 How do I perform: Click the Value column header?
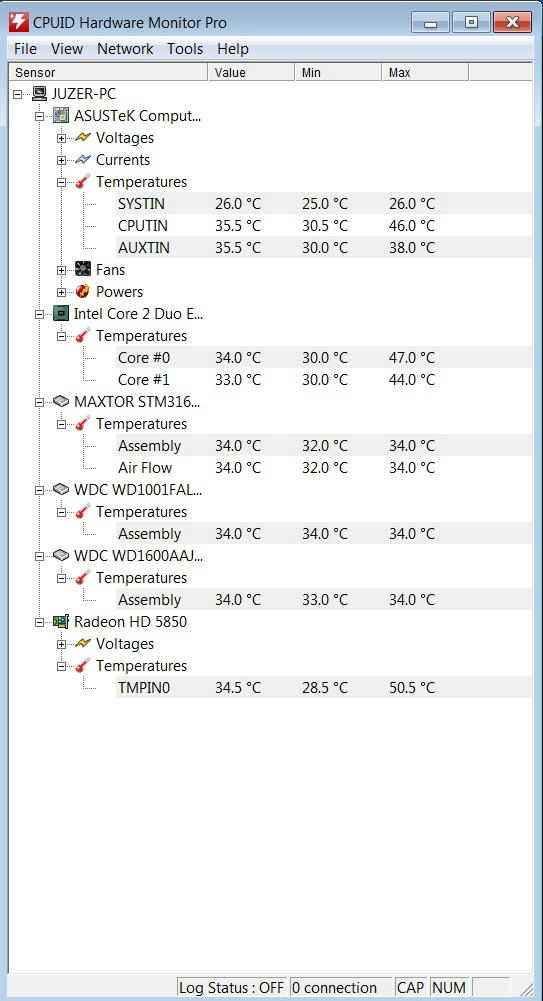click(x=251, y=72)
